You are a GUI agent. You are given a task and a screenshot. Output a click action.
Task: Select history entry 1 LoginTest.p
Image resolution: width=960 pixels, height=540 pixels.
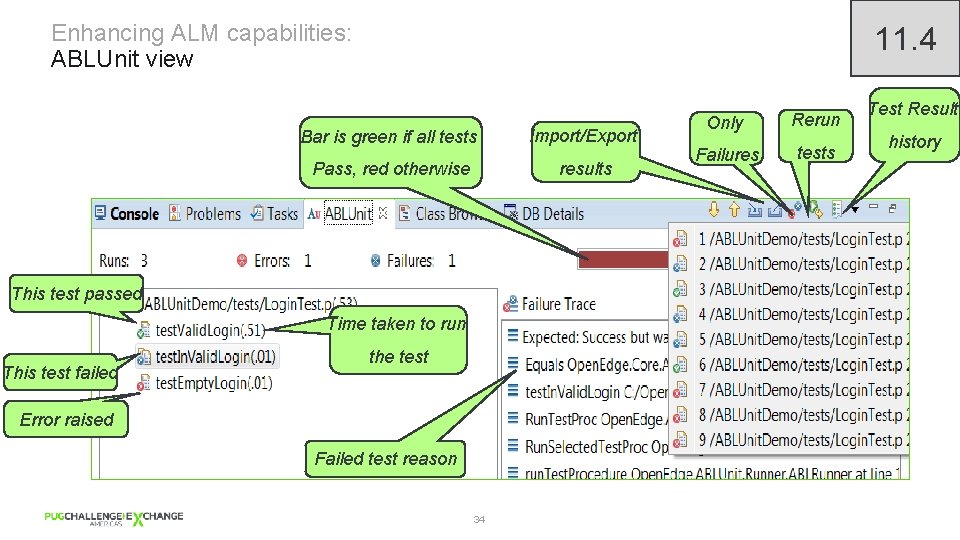click(789, 239)
